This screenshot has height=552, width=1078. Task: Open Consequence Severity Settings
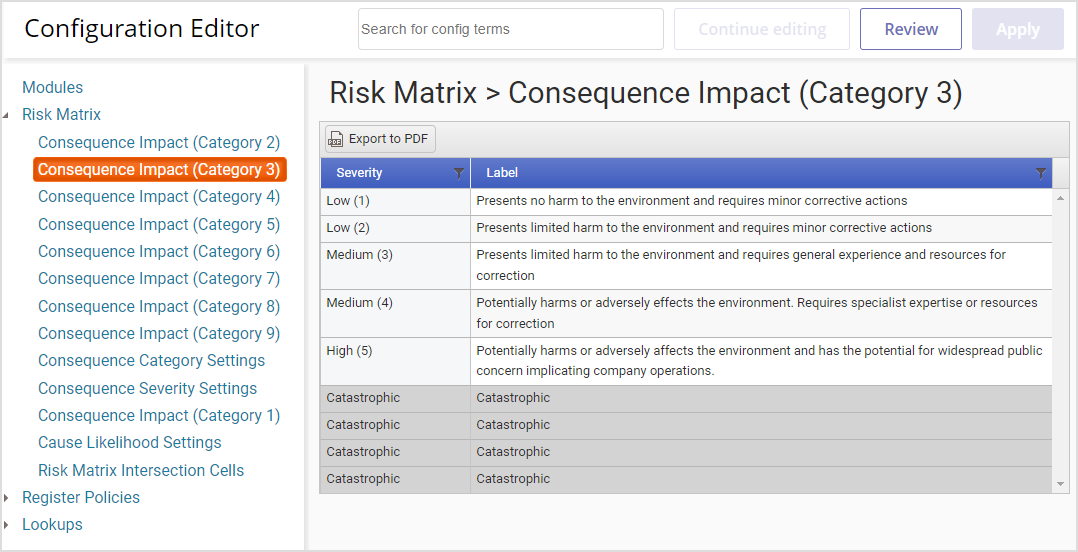coord(147,388)
